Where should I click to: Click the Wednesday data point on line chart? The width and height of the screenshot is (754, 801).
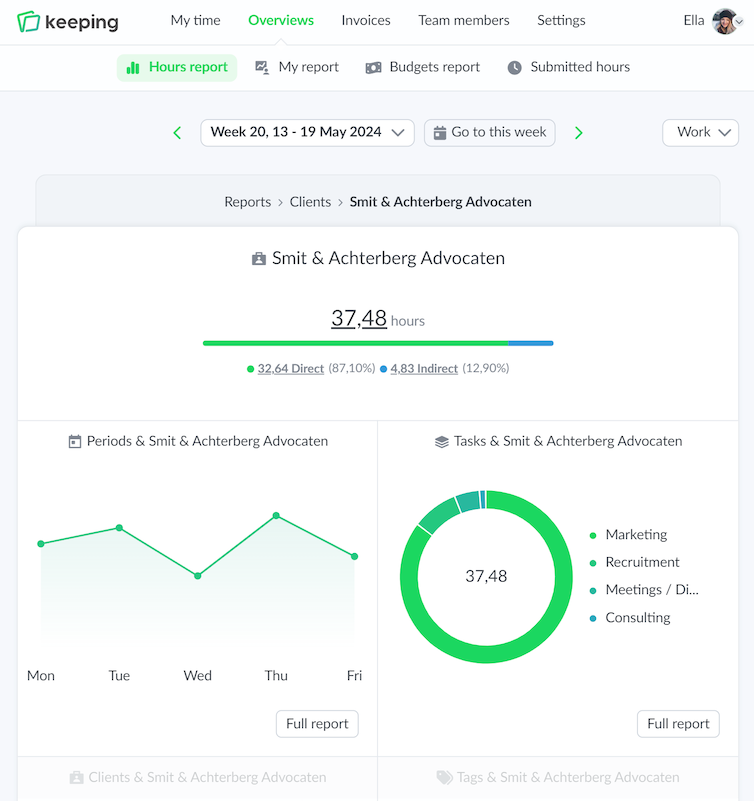click(x=198, y=576)
